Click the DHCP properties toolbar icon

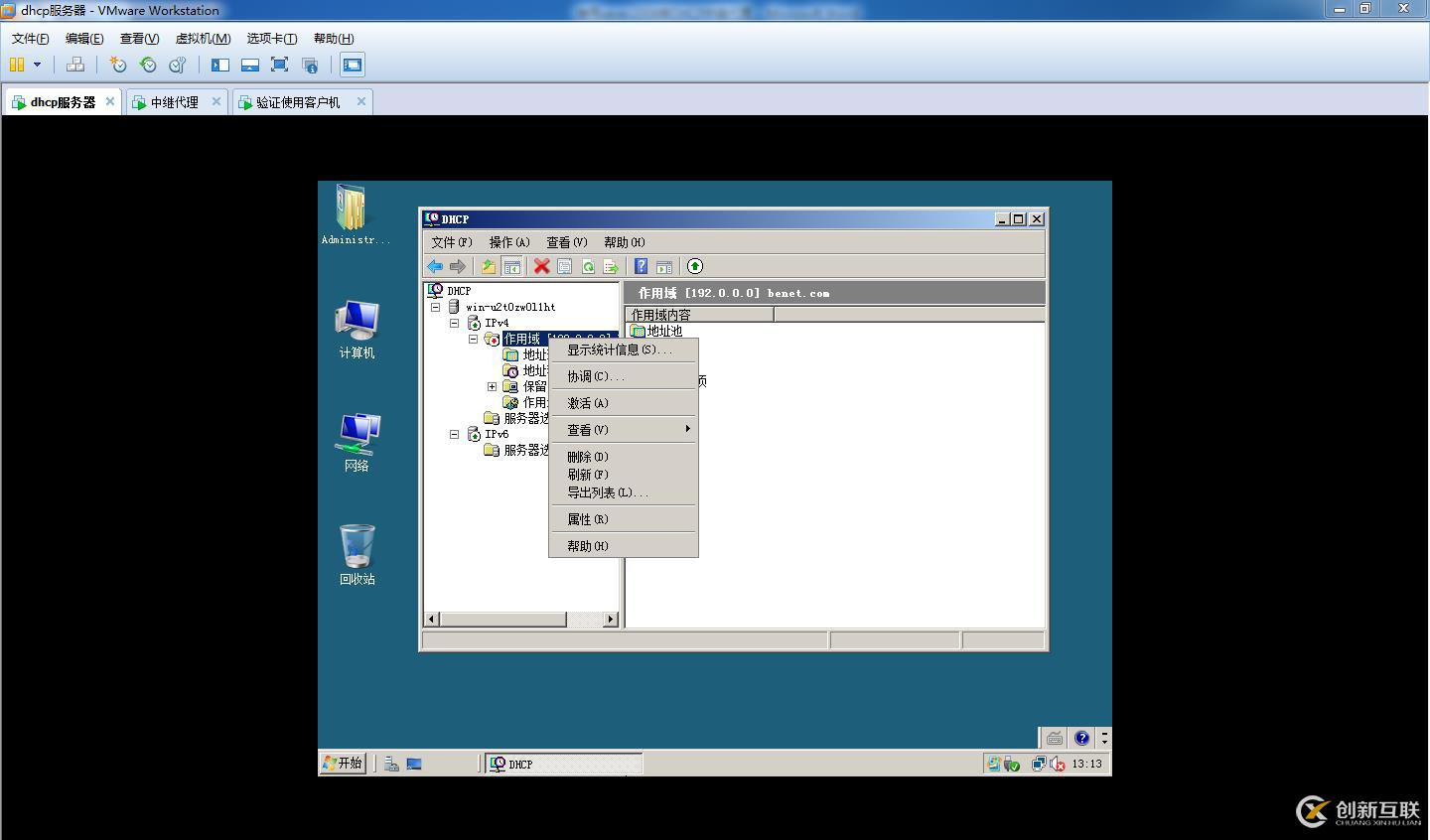coord(564,266)
